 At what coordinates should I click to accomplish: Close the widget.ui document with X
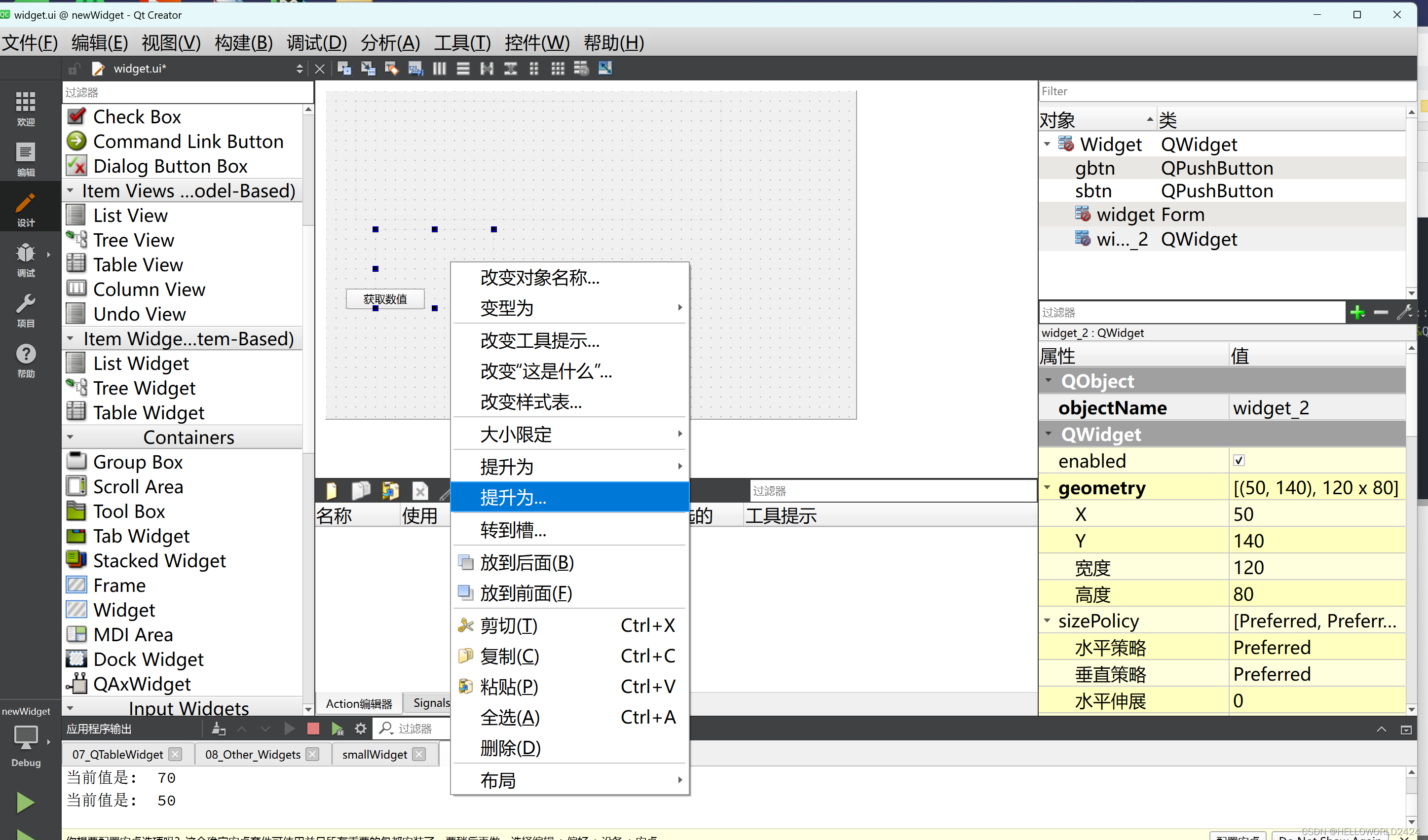point(320,69)
